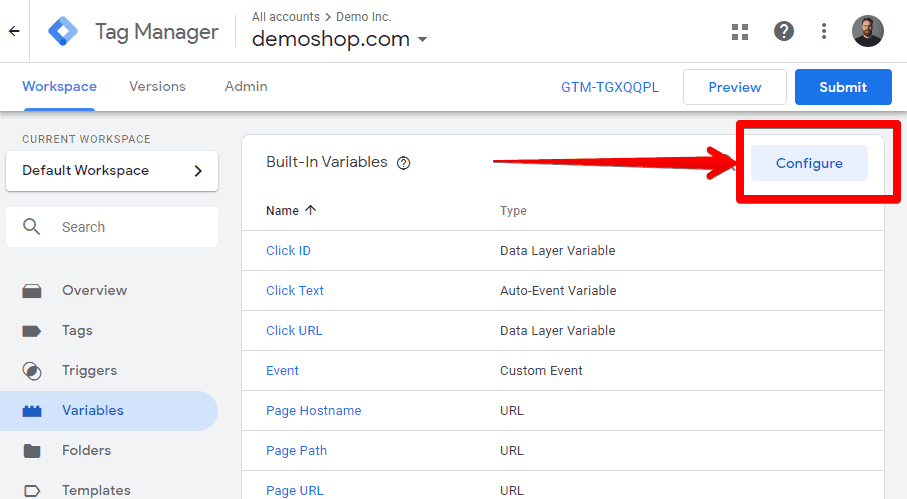The height and width of the screenshot is (499, 907).
Task: Click the Variables sidebar icon
Action: click(32, 411)
